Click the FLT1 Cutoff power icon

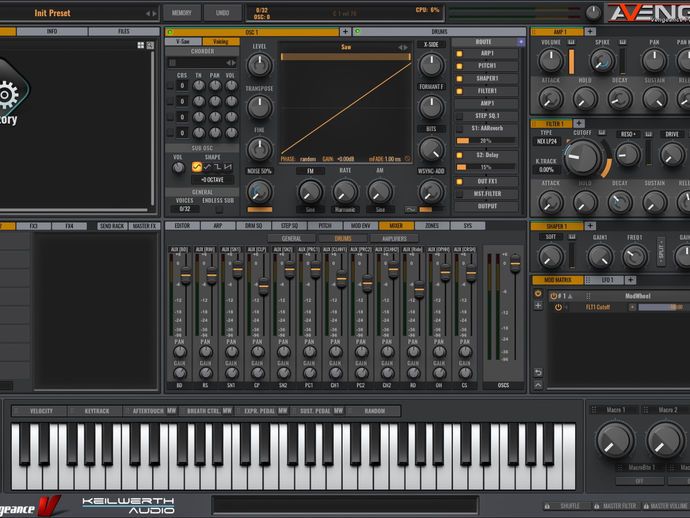558,307
